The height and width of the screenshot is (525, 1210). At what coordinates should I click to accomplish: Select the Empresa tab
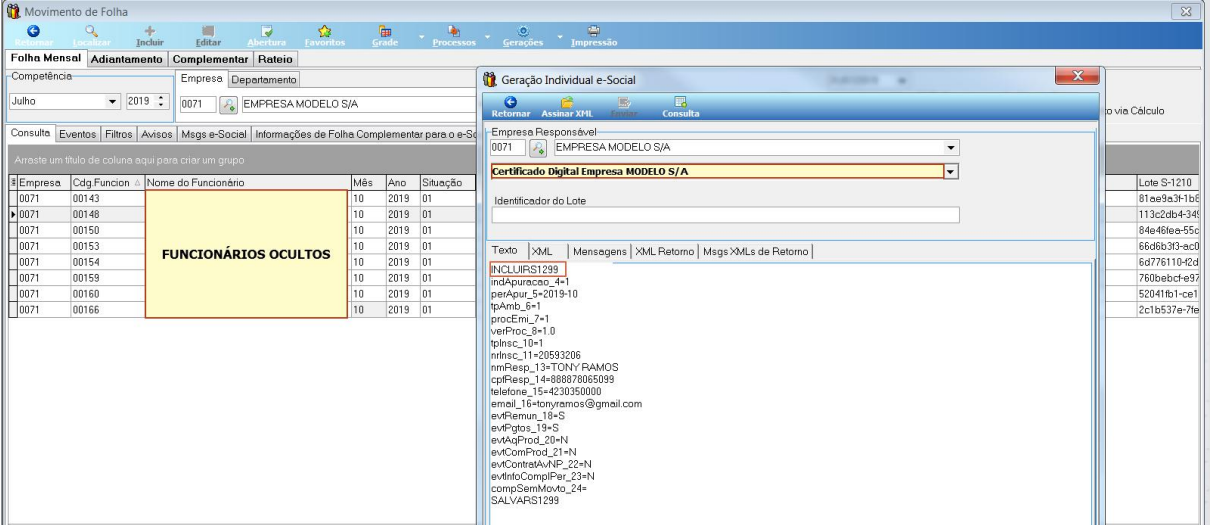click(201, 79)
